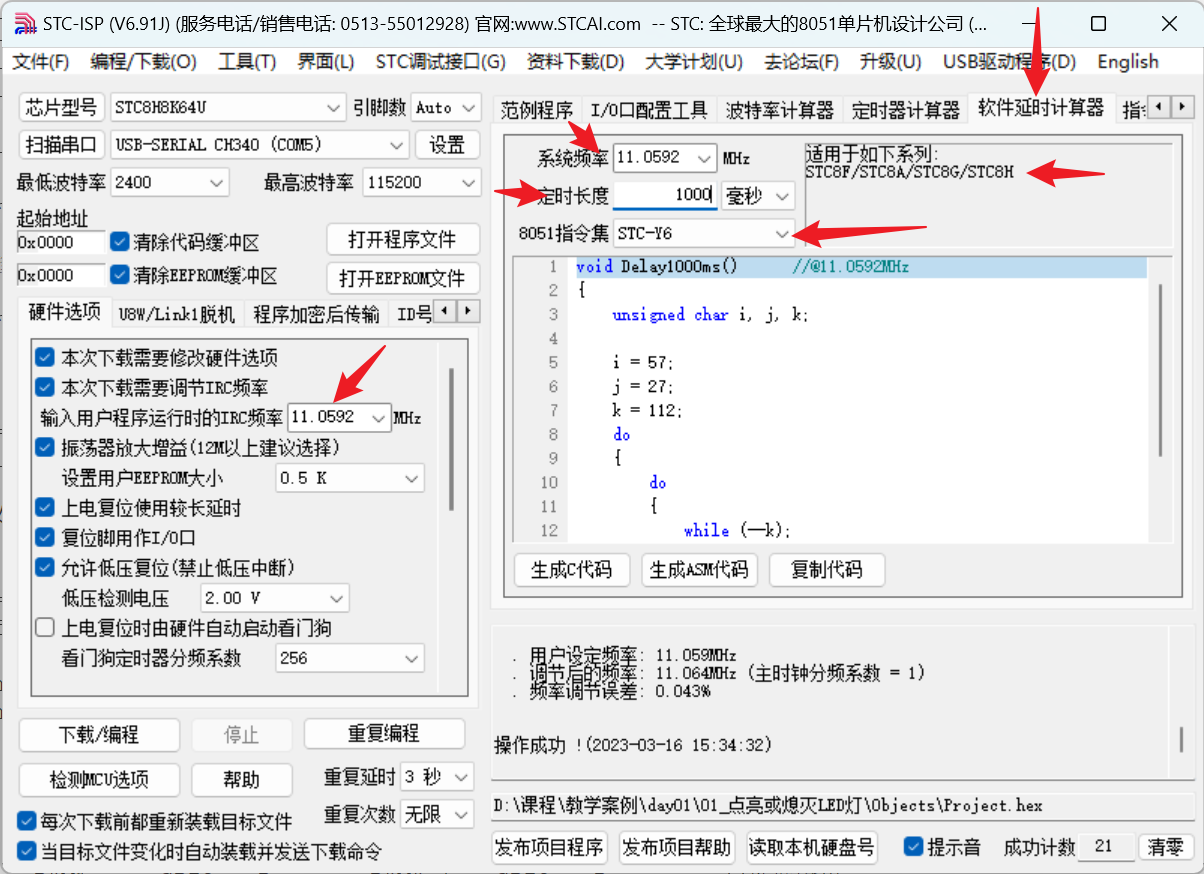Screen dimensions: 1204x874
Task: Open 资料下载(D) menu
Action: pos(575,62)
